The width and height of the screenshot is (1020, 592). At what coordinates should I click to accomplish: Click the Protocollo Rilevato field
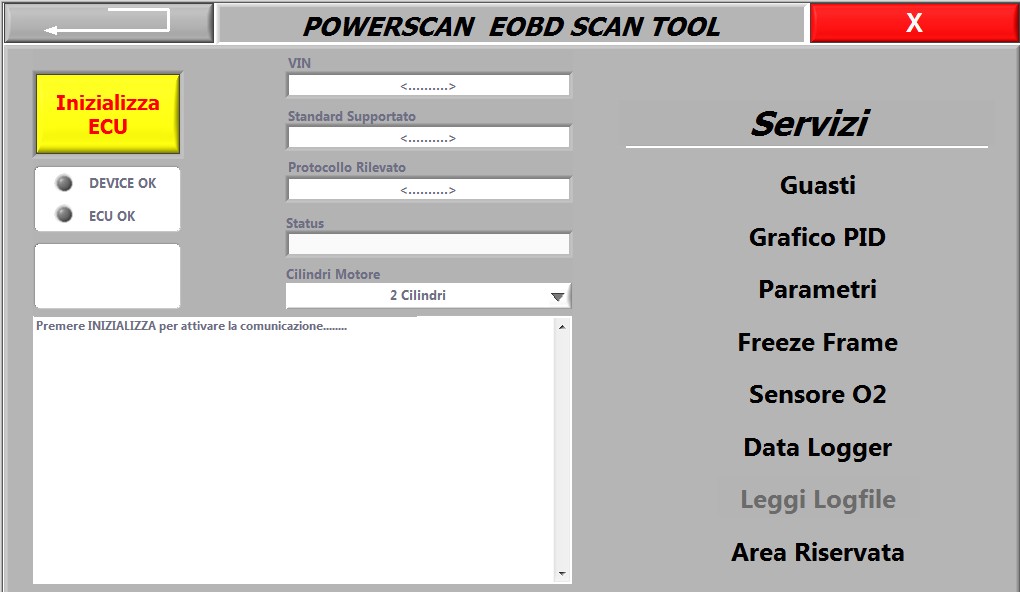pos(428,190)
